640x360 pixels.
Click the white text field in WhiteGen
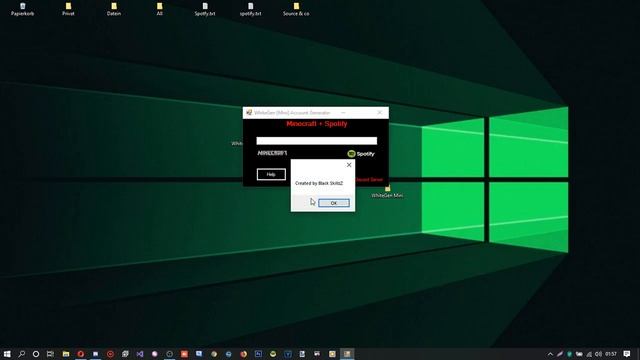(x=317, y=141)
